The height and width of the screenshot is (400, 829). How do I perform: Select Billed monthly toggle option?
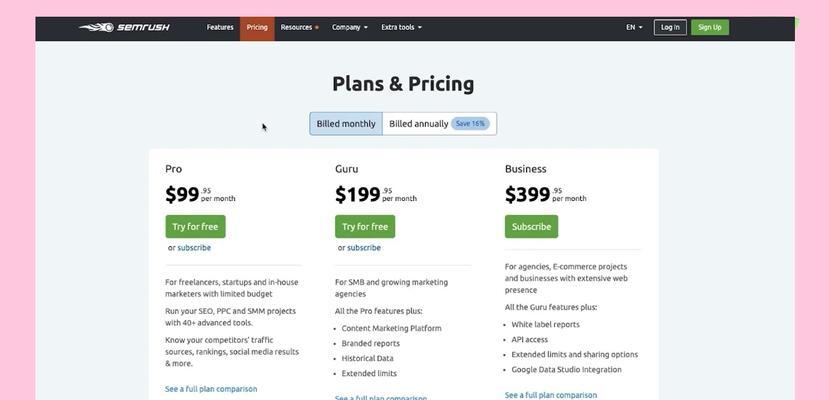tap(346, 124)
